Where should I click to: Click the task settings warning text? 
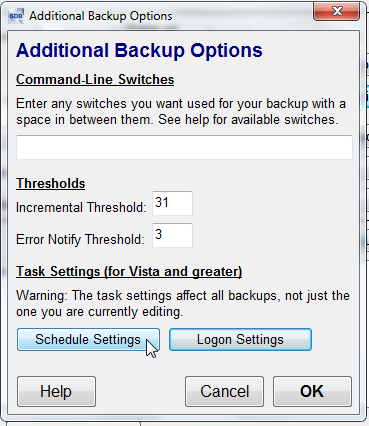click(183, 304)
